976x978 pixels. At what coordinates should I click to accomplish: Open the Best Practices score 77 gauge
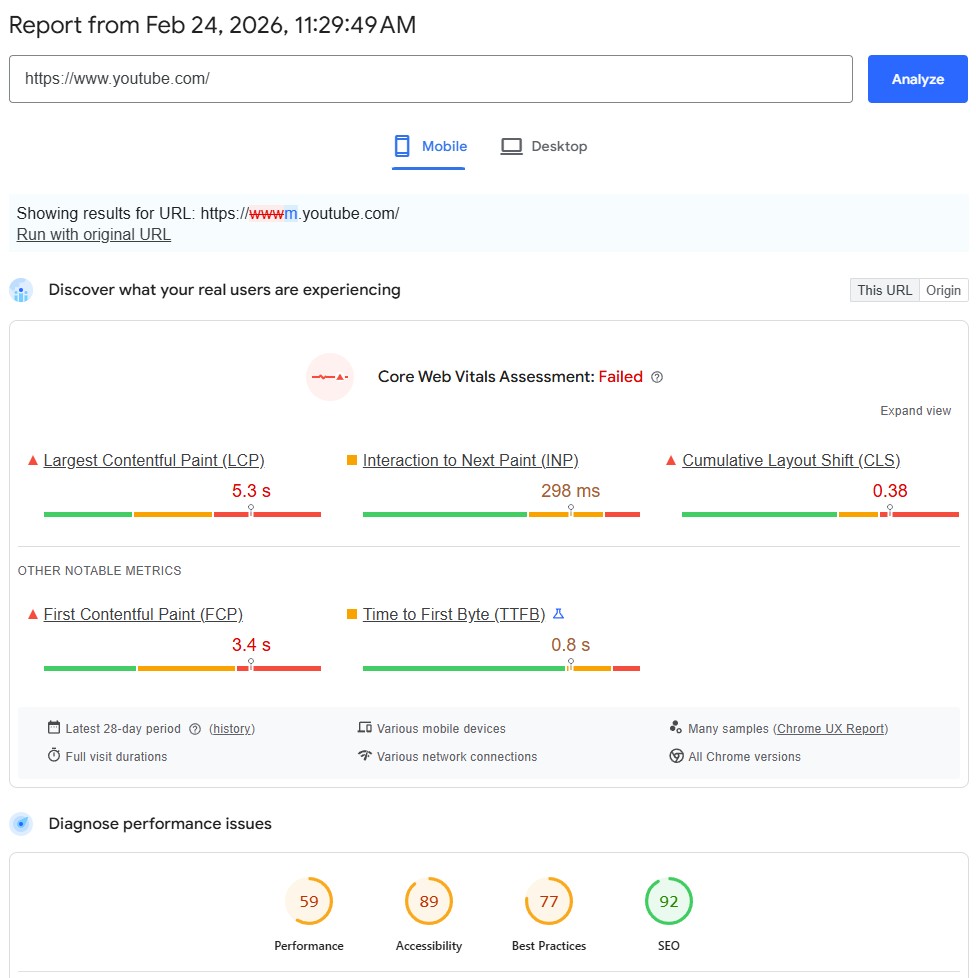549,902
